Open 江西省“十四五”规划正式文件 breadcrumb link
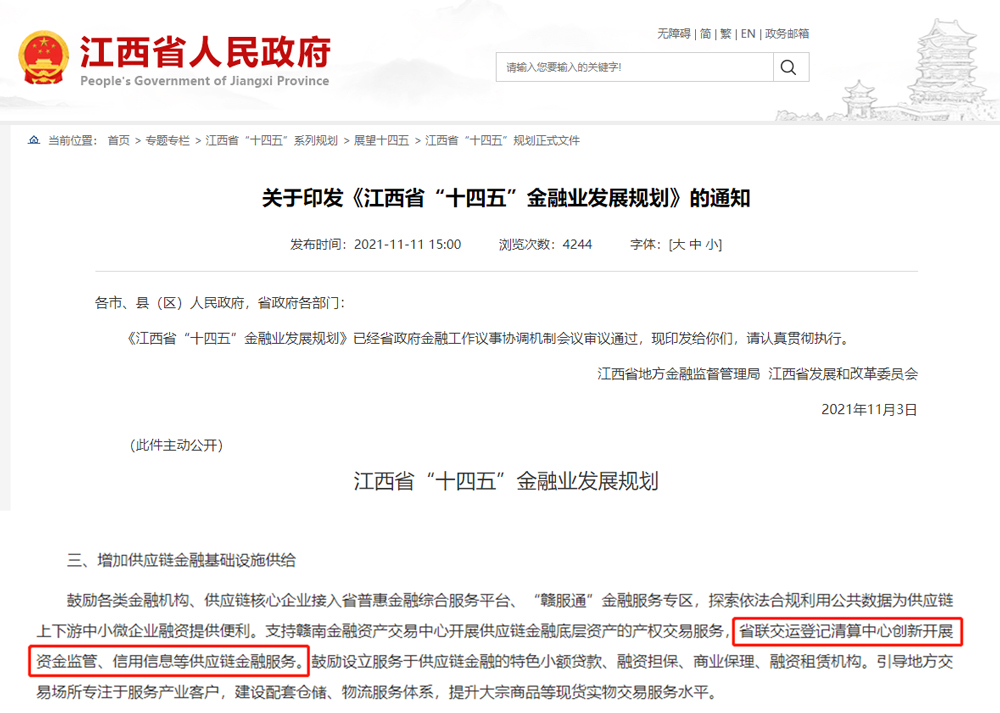 click(x=502, y=141)
